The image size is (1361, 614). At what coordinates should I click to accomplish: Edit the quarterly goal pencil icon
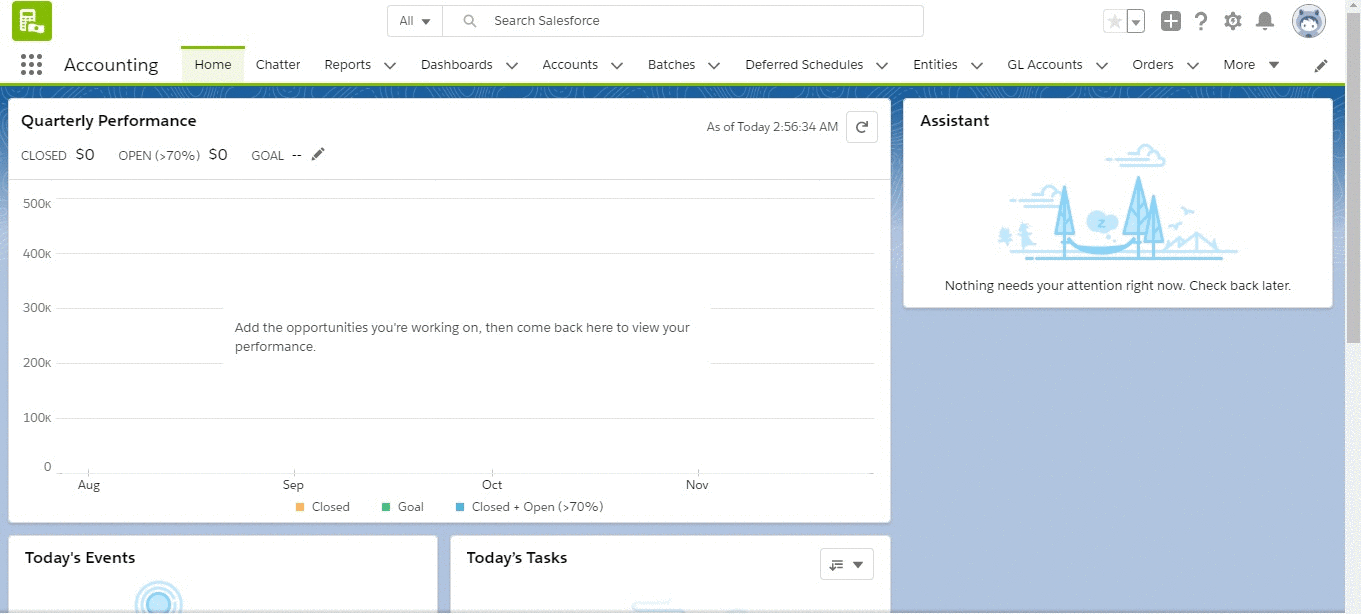(318, 154)
